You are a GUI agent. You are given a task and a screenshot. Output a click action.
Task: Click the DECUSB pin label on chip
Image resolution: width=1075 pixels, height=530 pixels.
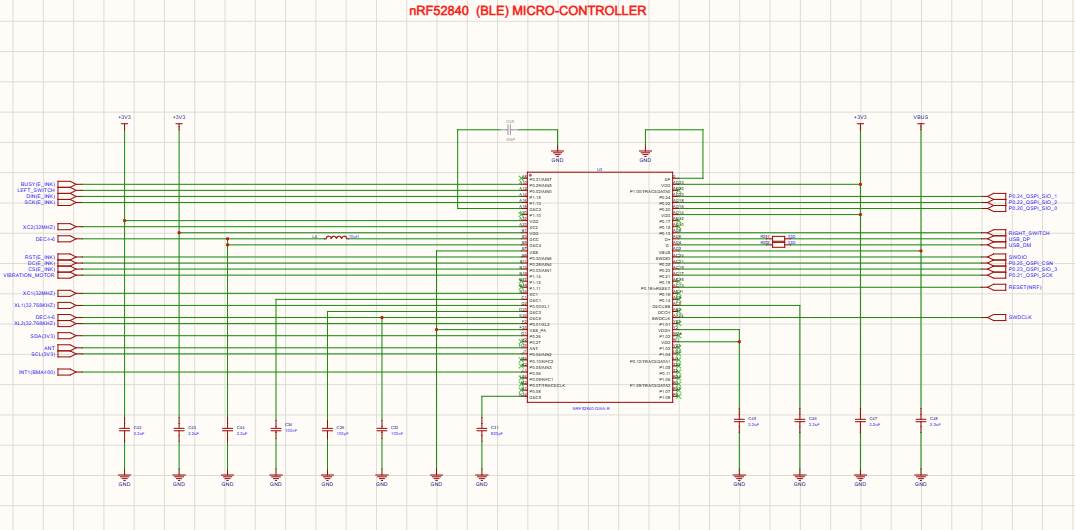662,306
